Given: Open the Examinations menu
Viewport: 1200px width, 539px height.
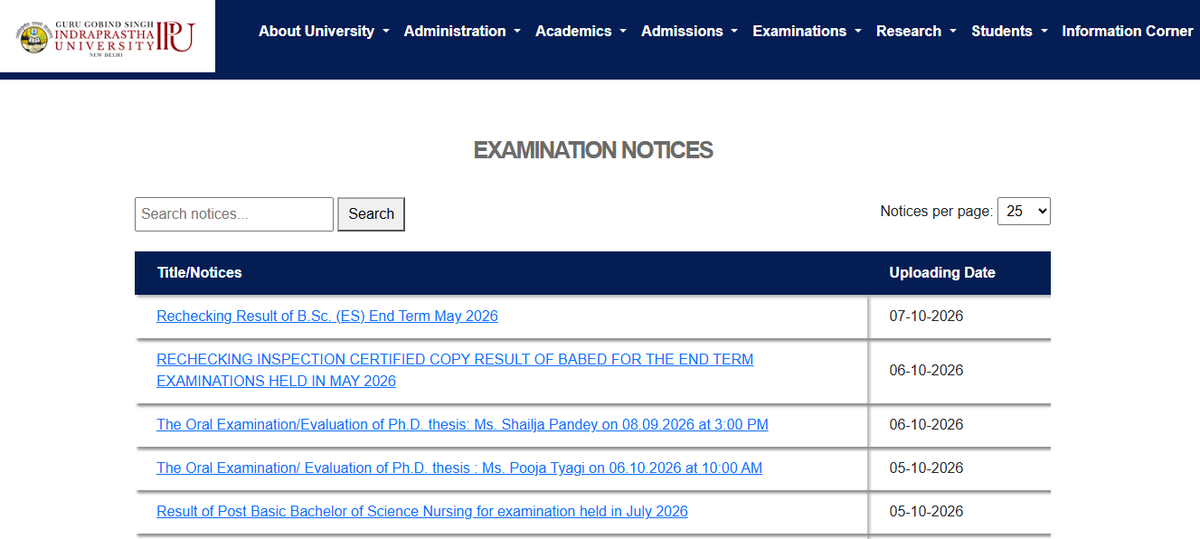Looking at the screenshot, I should click(x=807, y=31).
